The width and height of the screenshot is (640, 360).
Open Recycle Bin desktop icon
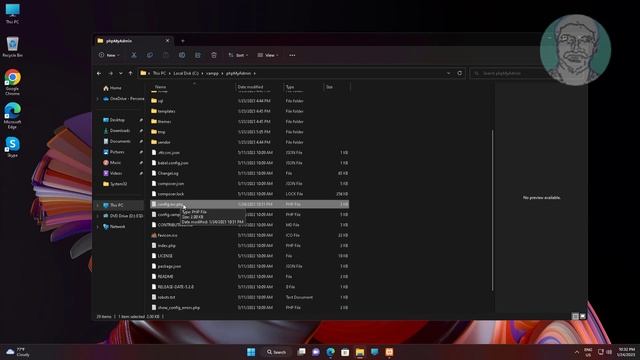pos(12,47)
